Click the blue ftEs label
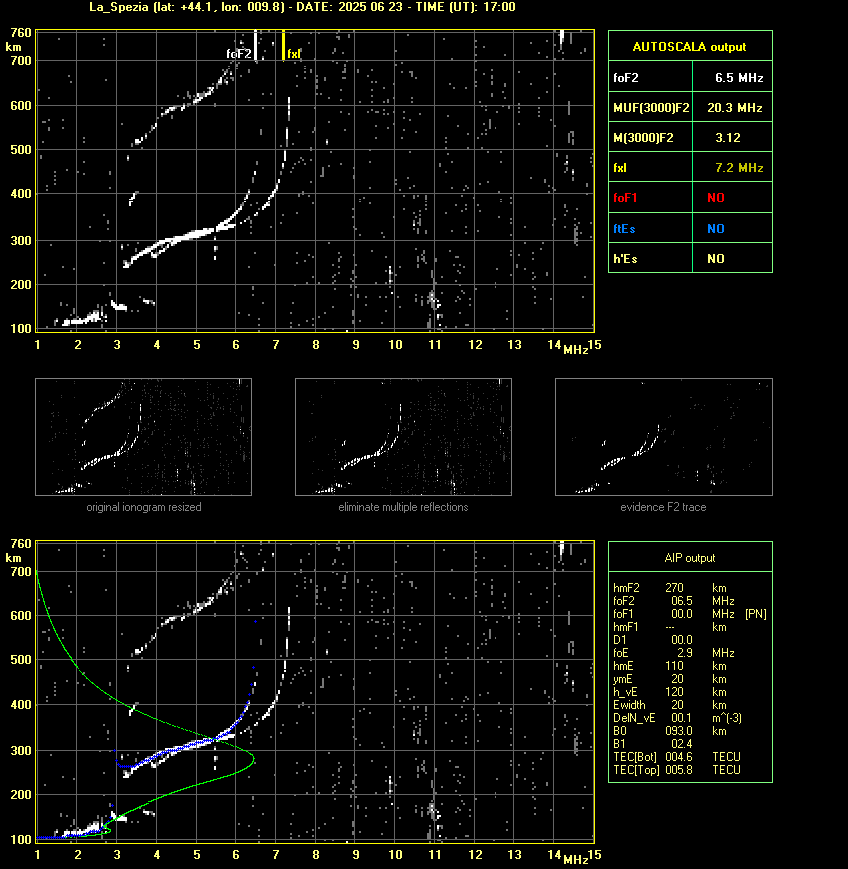Image resolution: width=848 pixels, height=869 pixels. point(624,228)
